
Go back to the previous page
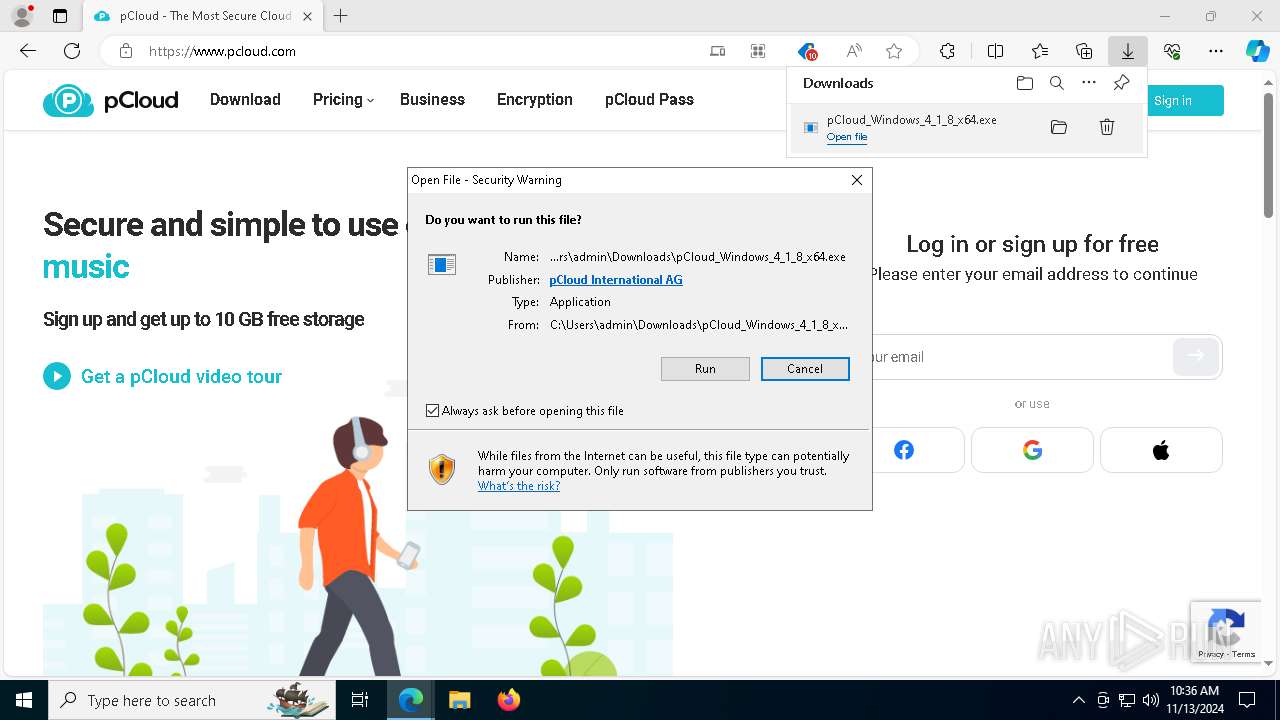point(28,51)
